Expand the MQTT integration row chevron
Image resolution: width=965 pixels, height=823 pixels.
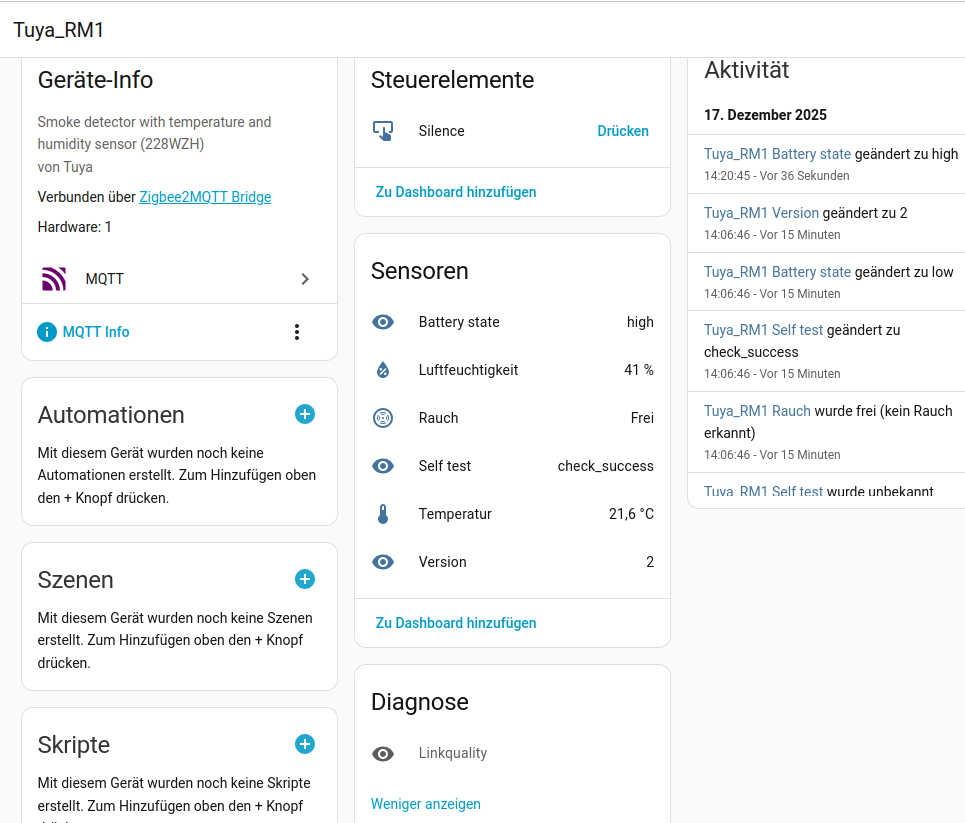point(305,279)
